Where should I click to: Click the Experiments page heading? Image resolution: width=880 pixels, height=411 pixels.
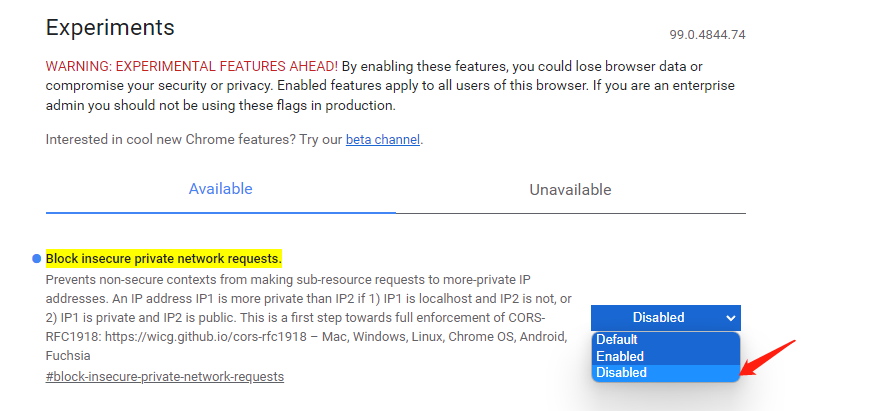pos(110,28)
